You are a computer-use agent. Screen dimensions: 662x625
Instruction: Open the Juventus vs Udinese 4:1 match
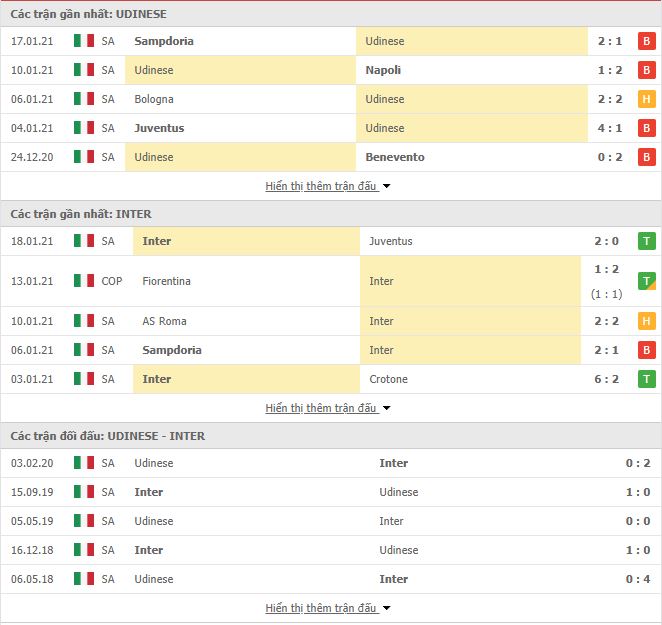[331, 128]
